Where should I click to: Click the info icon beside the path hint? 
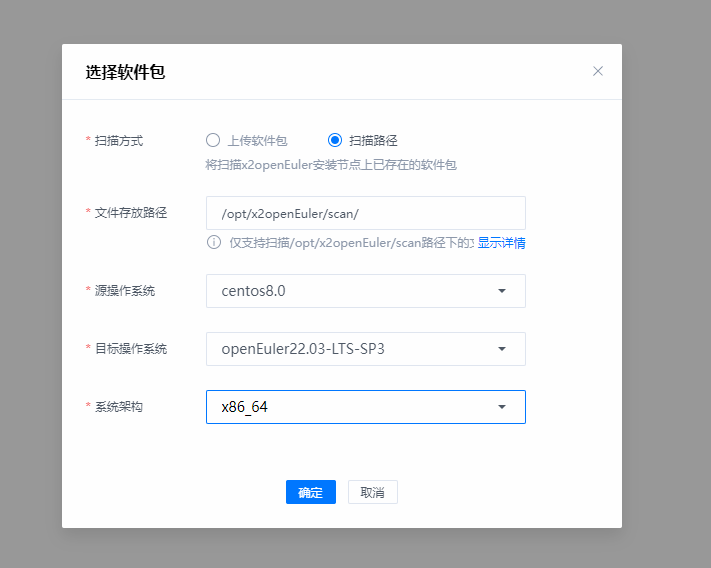click(213, 243)
